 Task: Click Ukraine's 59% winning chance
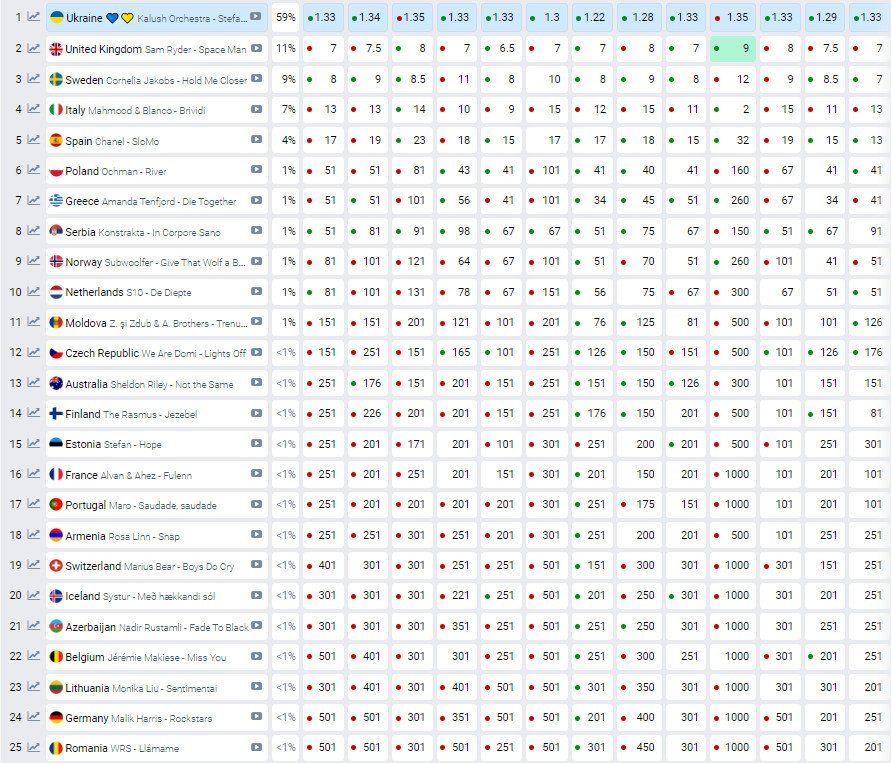click(x=286, y=18)
